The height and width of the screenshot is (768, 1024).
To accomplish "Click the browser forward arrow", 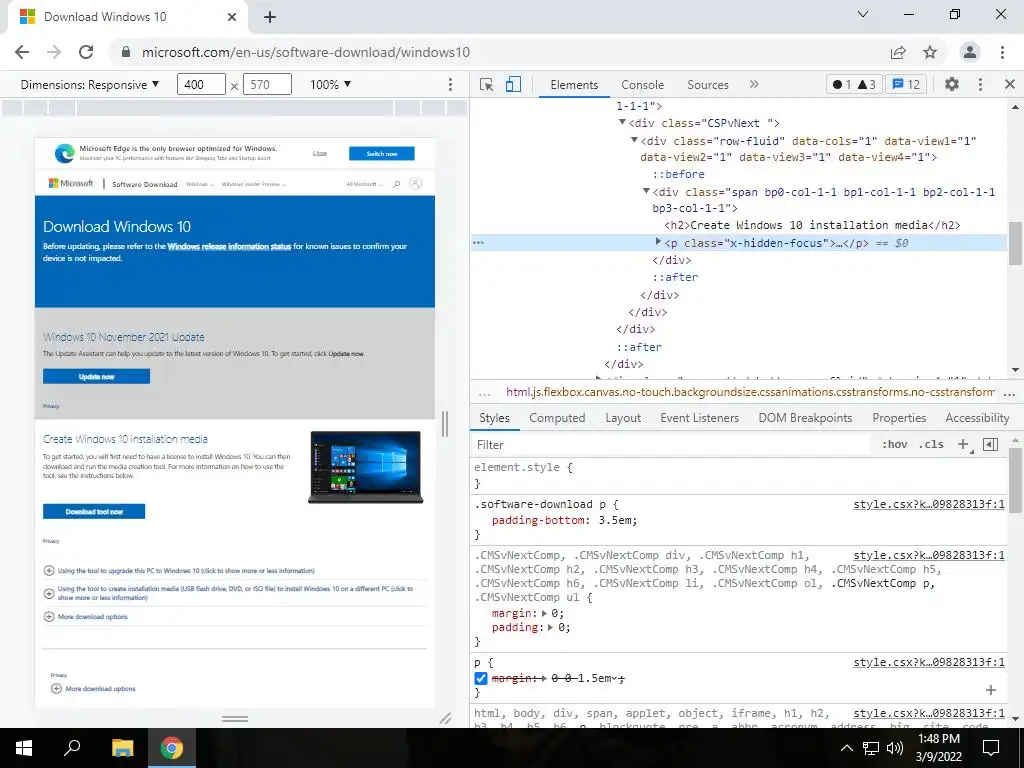I will click(54, 52).
